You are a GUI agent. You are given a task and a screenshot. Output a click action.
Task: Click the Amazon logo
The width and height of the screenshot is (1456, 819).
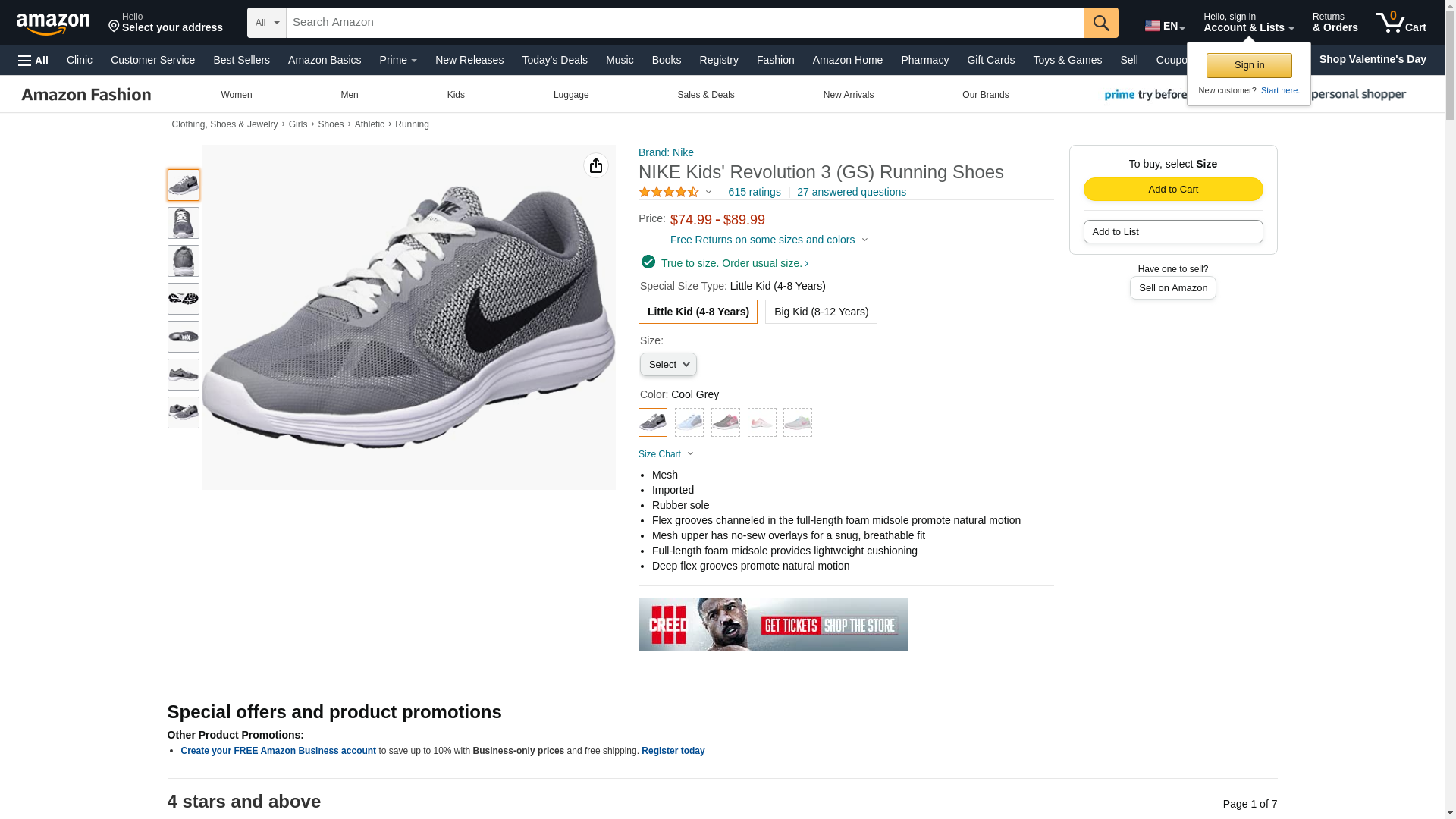point(53,24)
